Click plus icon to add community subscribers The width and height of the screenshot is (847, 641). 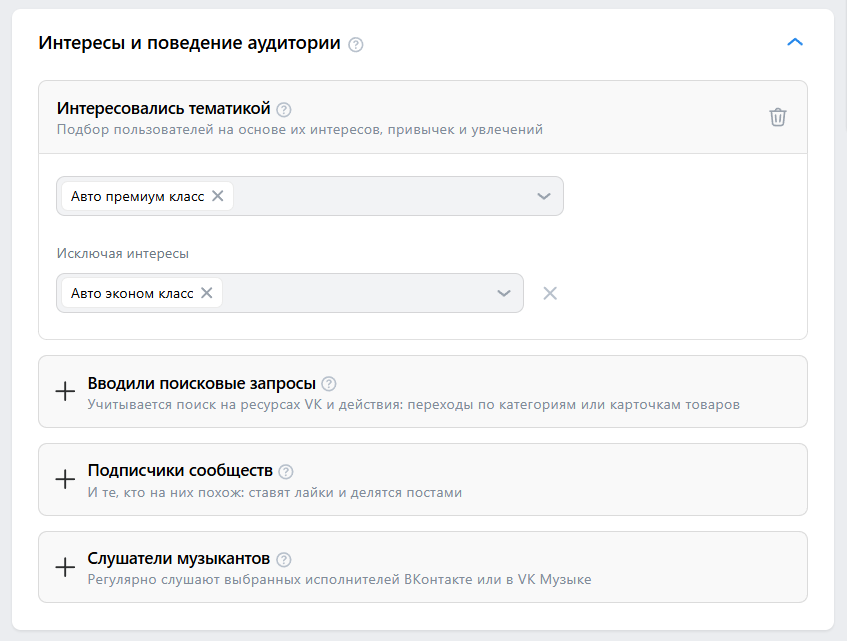tap(65, 480)
